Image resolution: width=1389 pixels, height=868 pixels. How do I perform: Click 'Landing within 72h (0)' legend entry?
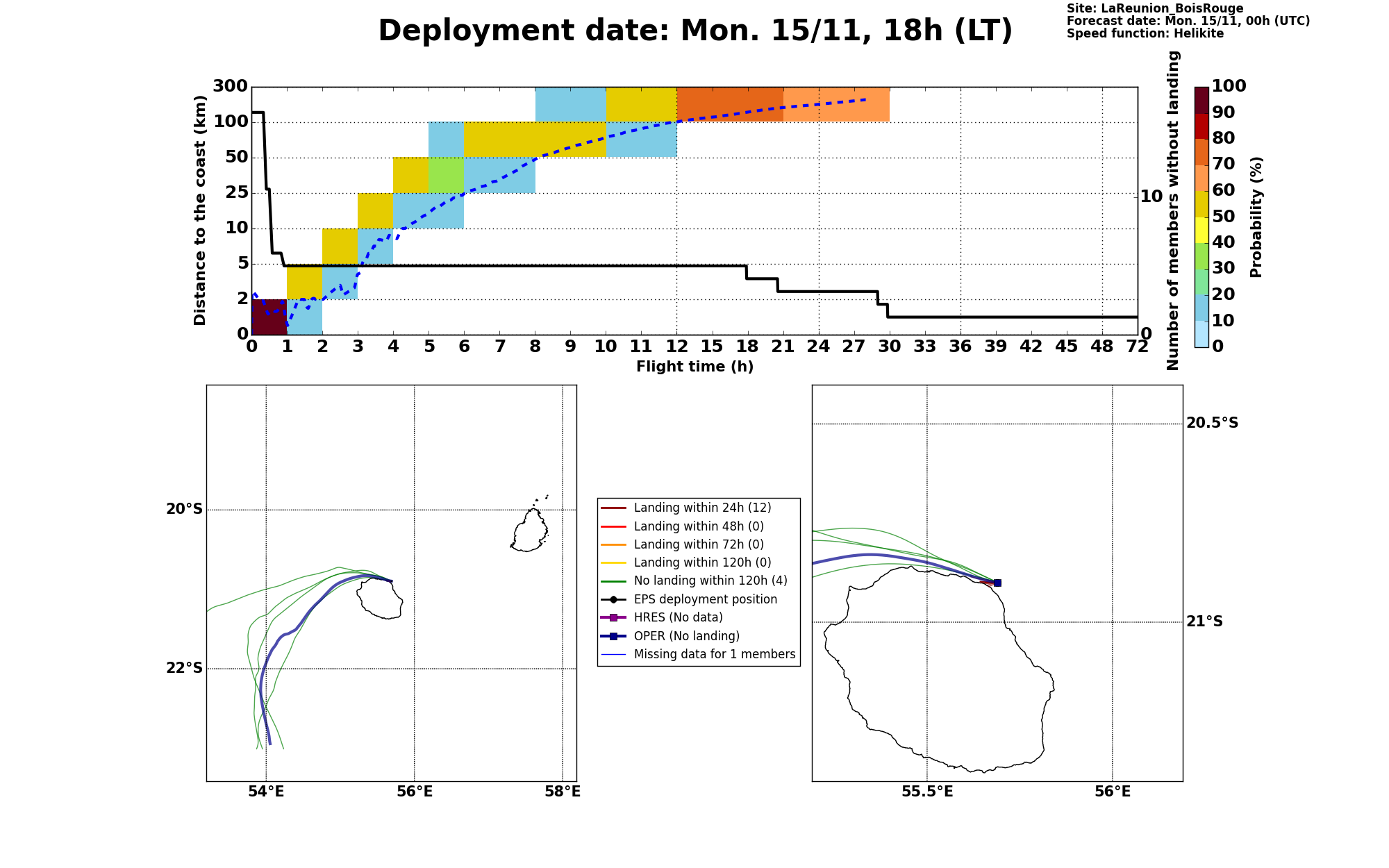(x=683, y=544)
